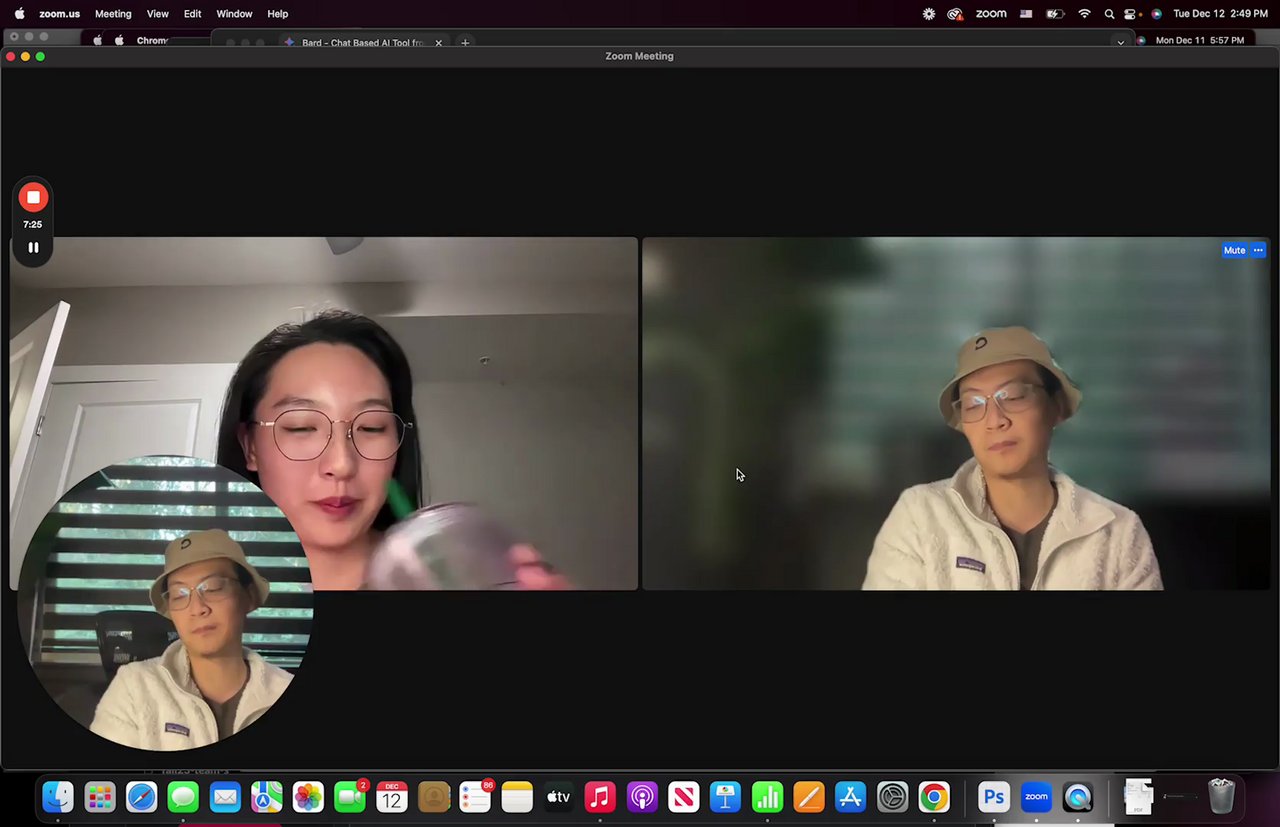Open Notes from the Dock
The width and height of the screenshot is (1280, 827).
pos(517,797)
